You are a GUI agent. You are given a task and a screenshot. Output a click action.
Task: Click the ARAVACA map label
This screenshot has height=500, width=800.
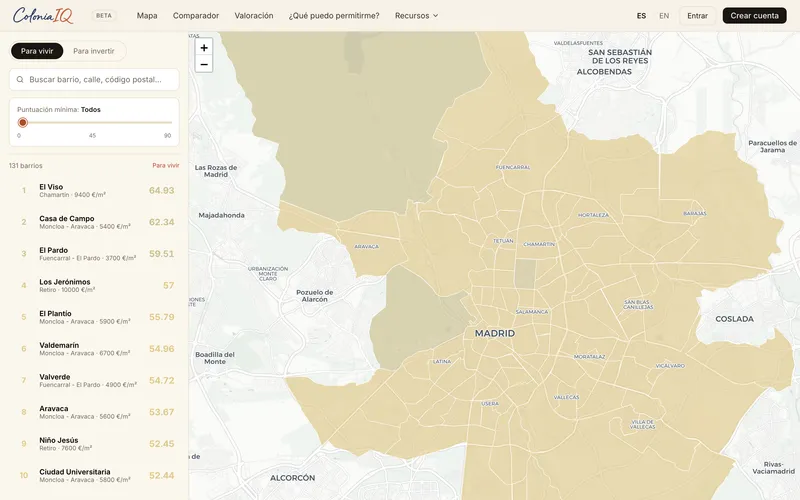(366, 246)
